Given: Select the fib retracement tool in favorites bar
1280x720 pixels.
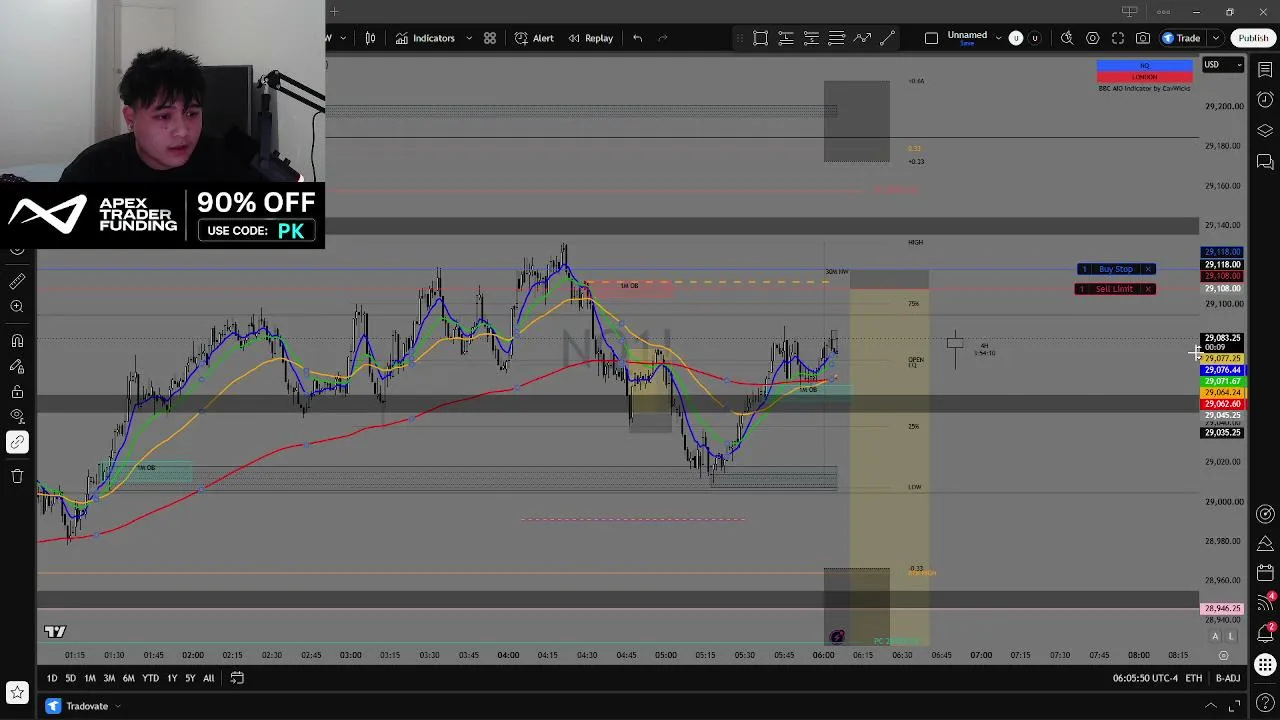Looking at the screenshot, I should (837, 38).
